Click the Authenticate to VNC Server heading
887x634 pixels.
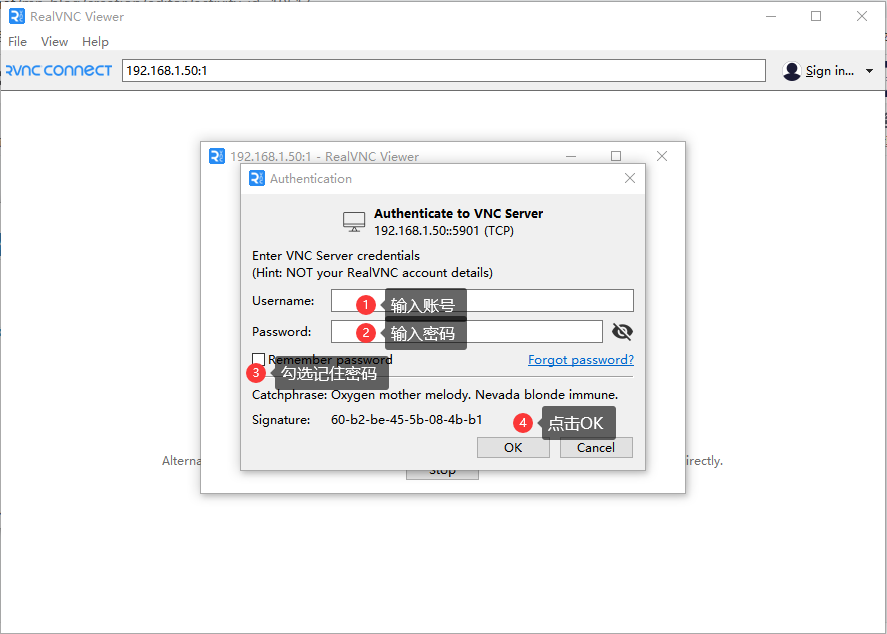[x=458, y=213]
